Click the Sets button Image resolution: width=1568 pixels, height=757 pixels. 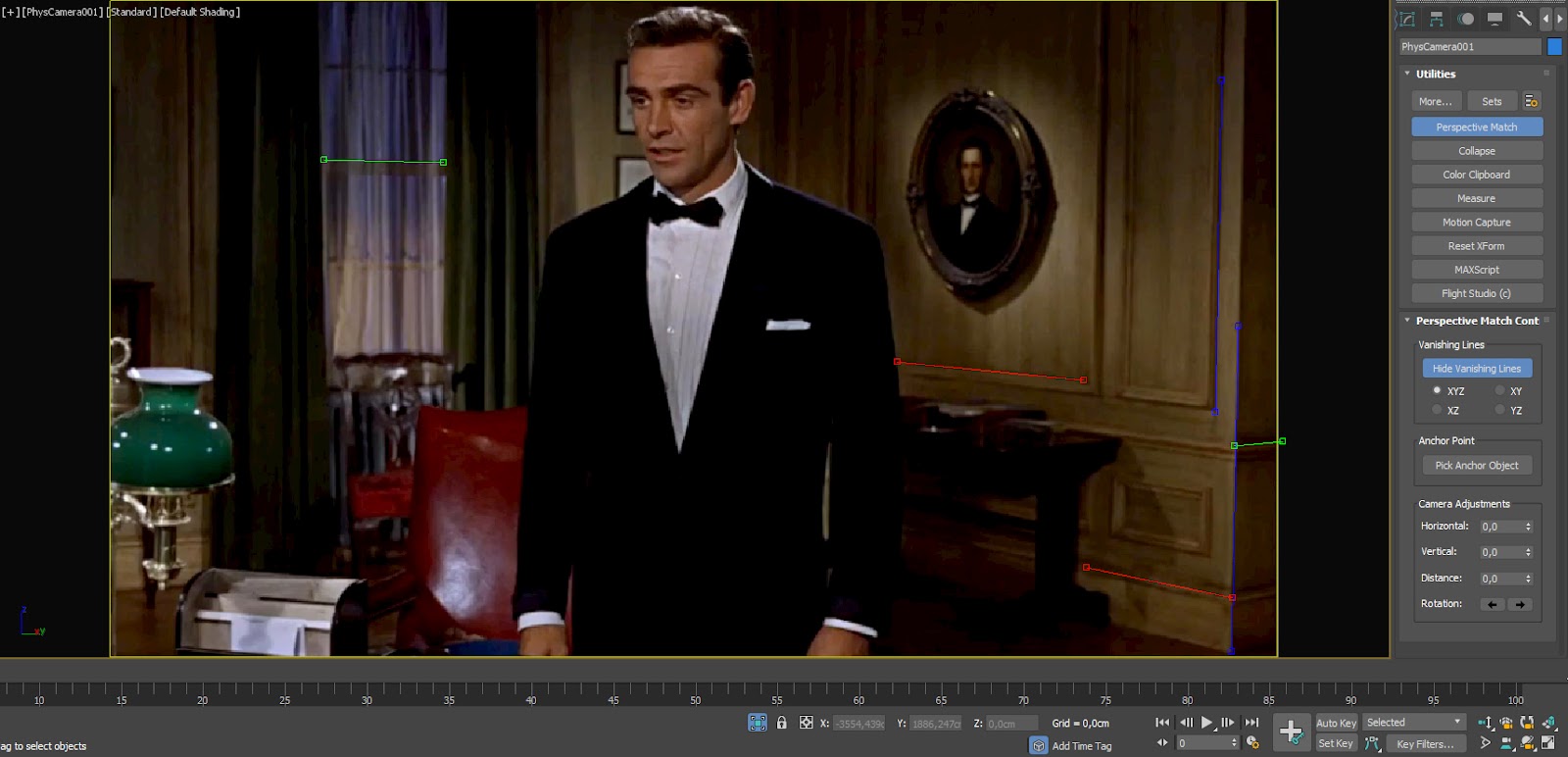[1492, 101]
